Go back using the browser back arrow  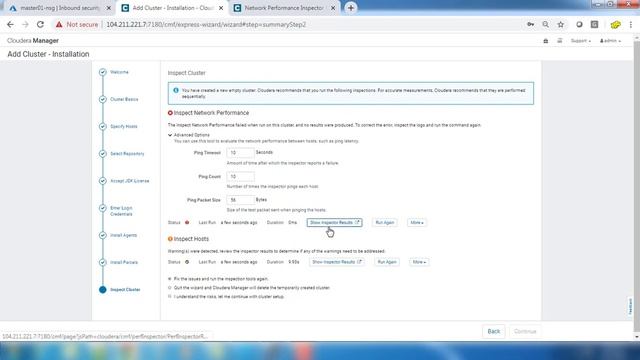point(10,24)
